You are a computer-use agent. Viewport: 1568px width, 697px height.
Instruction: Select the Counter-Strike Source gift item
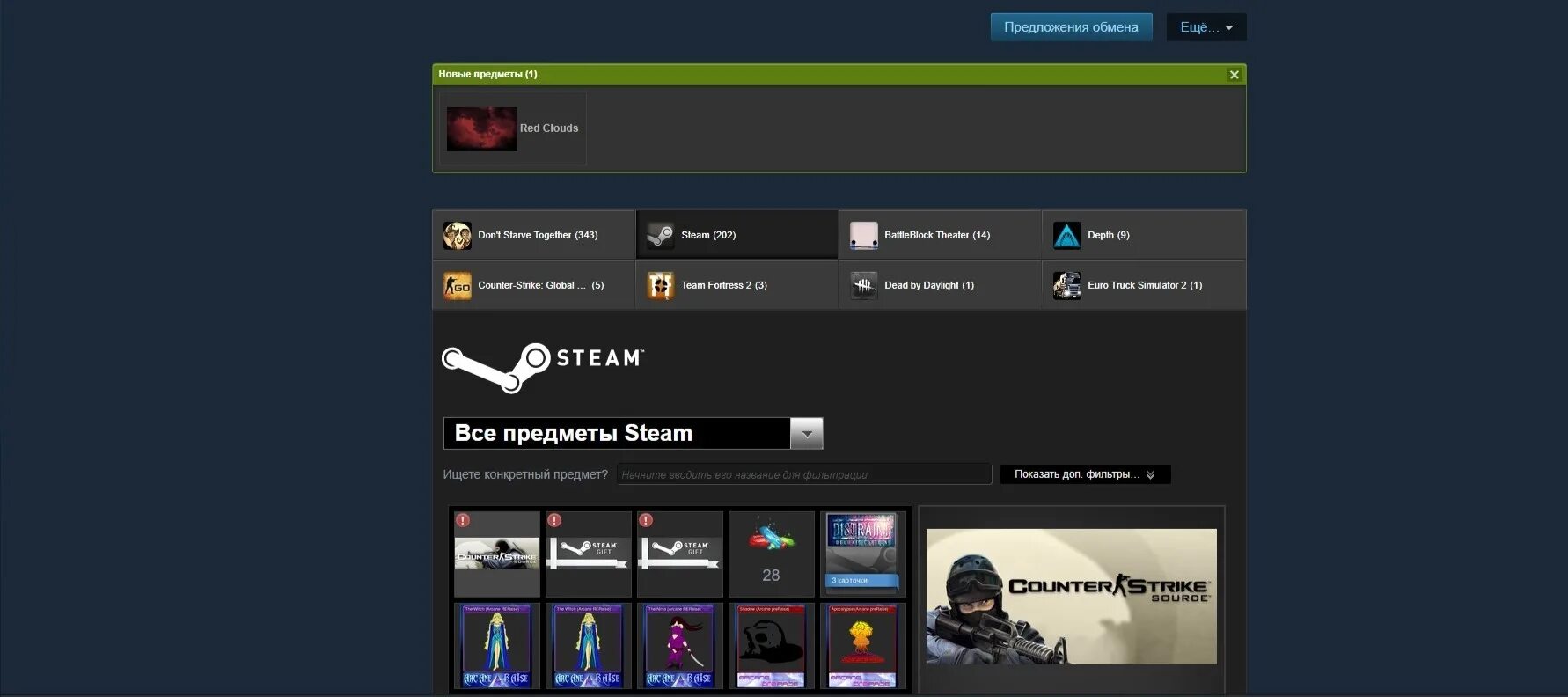coord(497,554)
